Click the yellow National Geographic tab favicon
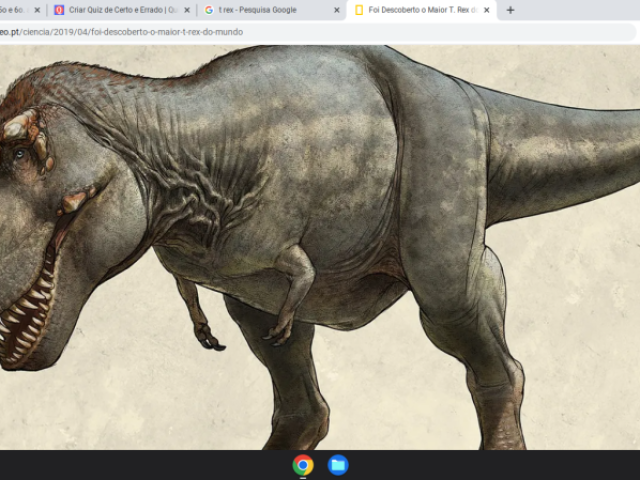 pos(359,10)
